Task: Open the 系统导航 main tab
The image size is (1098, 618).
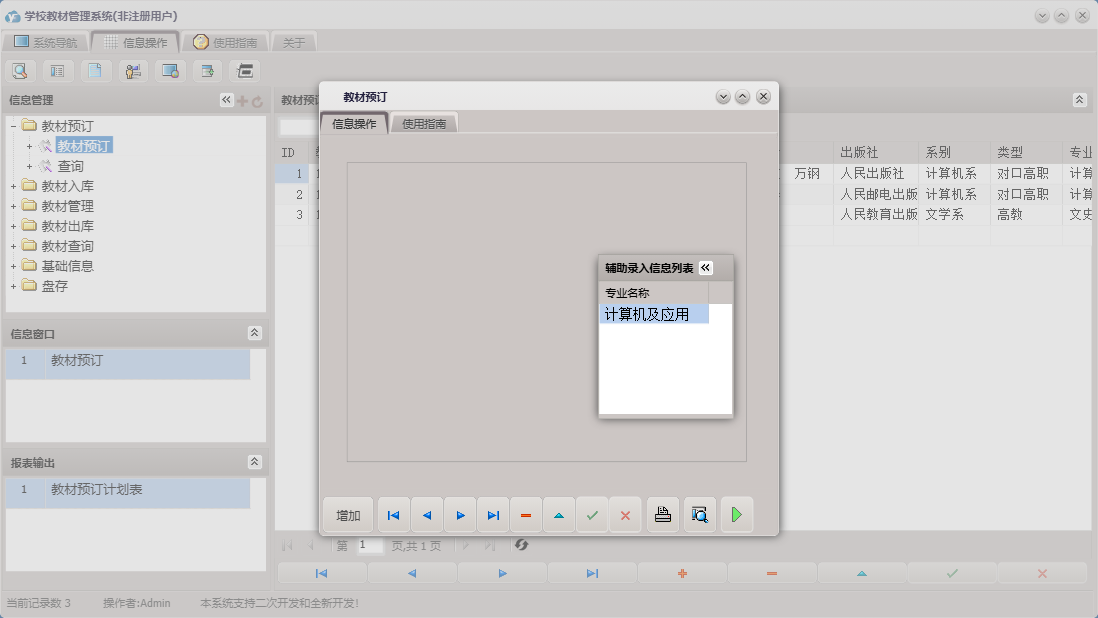Action: click(x=46, y=42)
